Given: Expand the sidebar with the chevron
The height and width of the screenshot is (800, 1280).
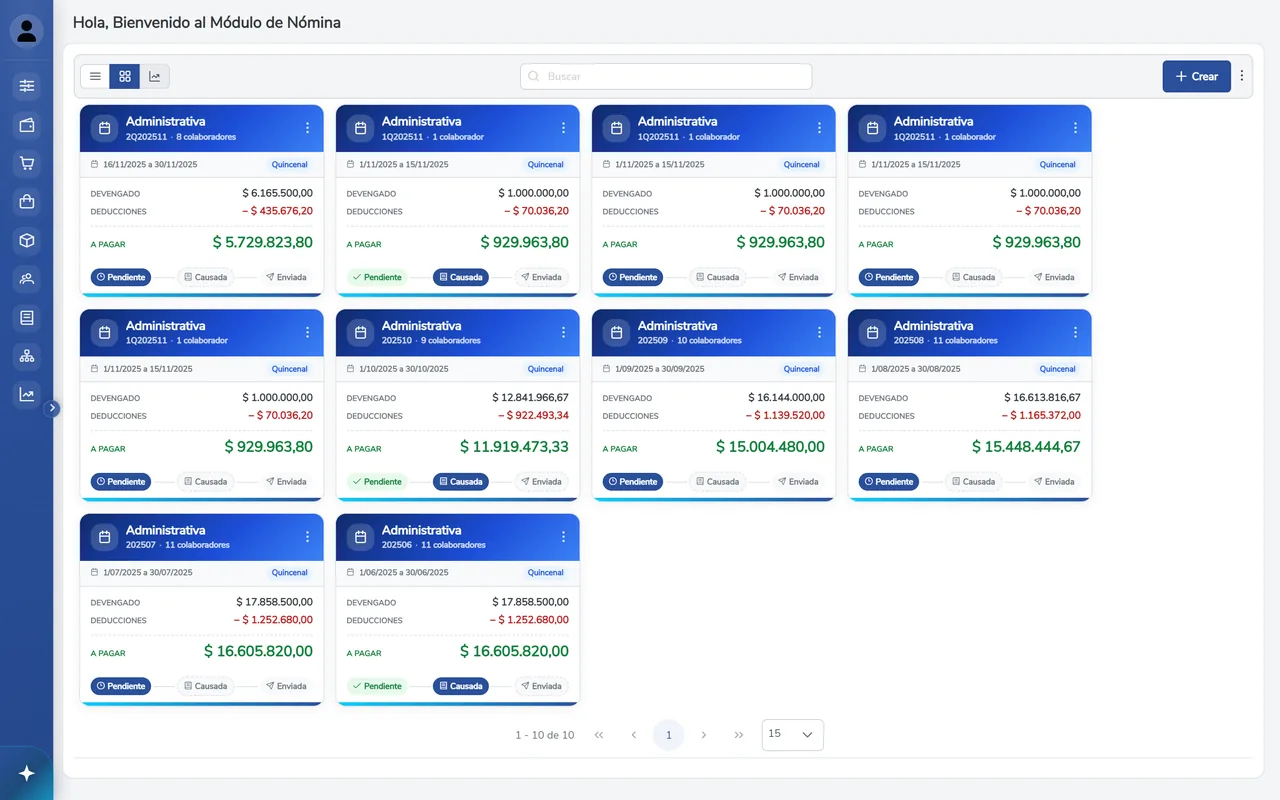Looking at the screenshot, I should (53, 408).
